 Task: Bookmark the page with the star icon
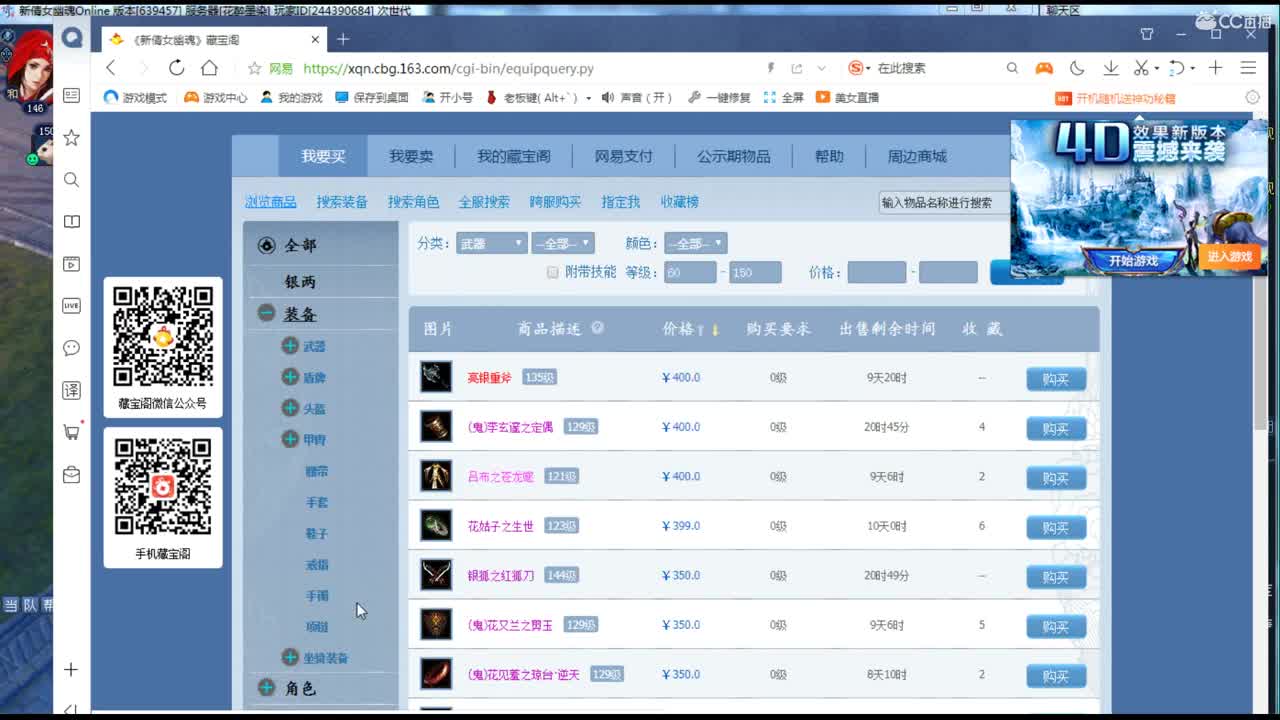tap(254, 69)
